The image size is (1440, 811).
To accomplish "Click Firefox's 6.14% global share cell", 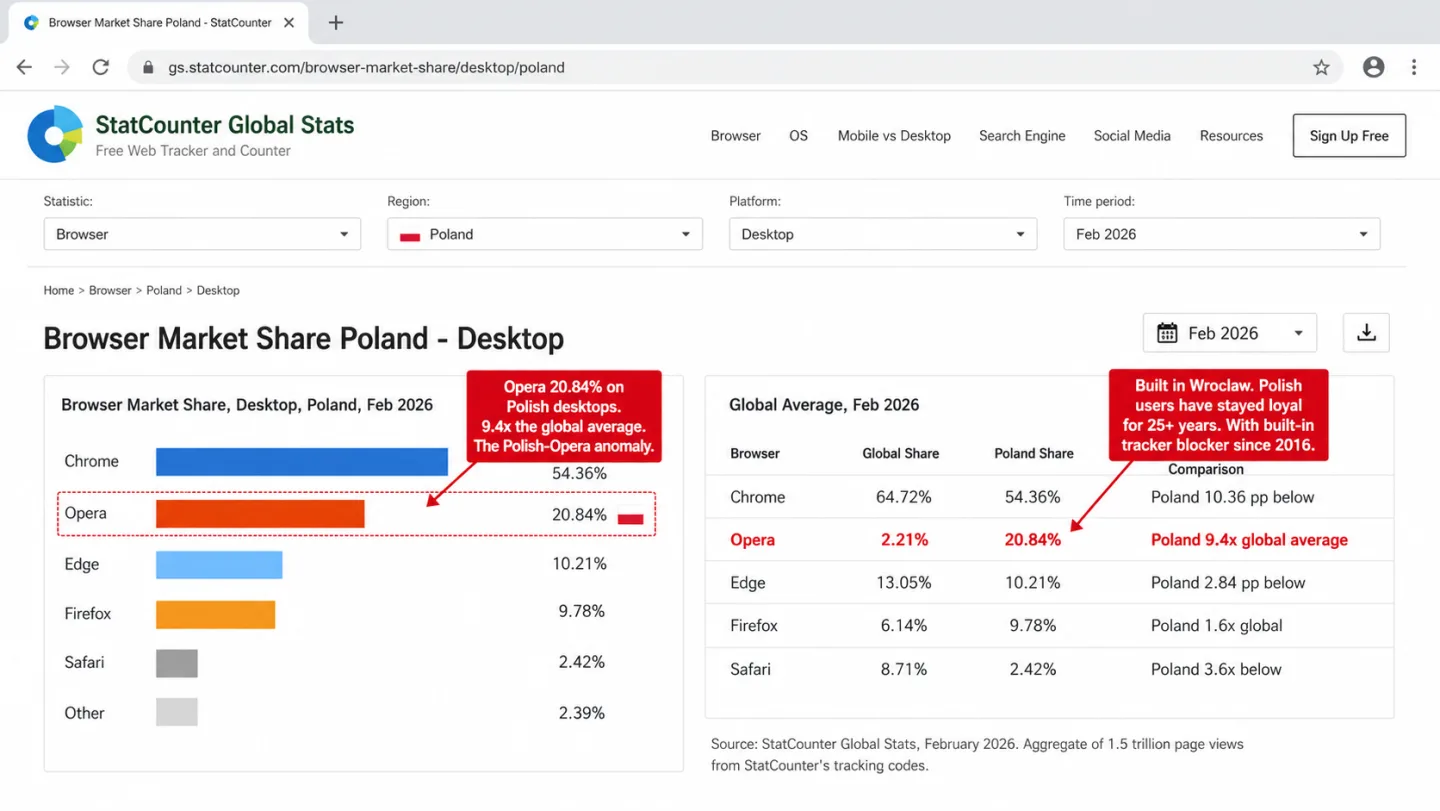I will pyautogui.click(x=904, y=626).
